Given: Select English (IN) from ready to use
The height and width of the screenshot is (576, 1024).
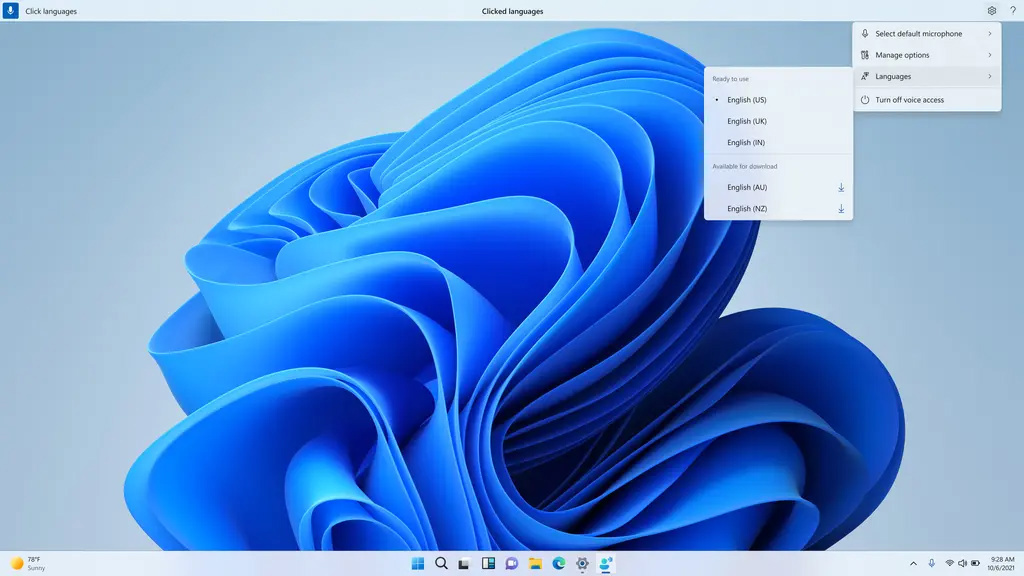Looking at the screenshot, I should pos(745,142).
